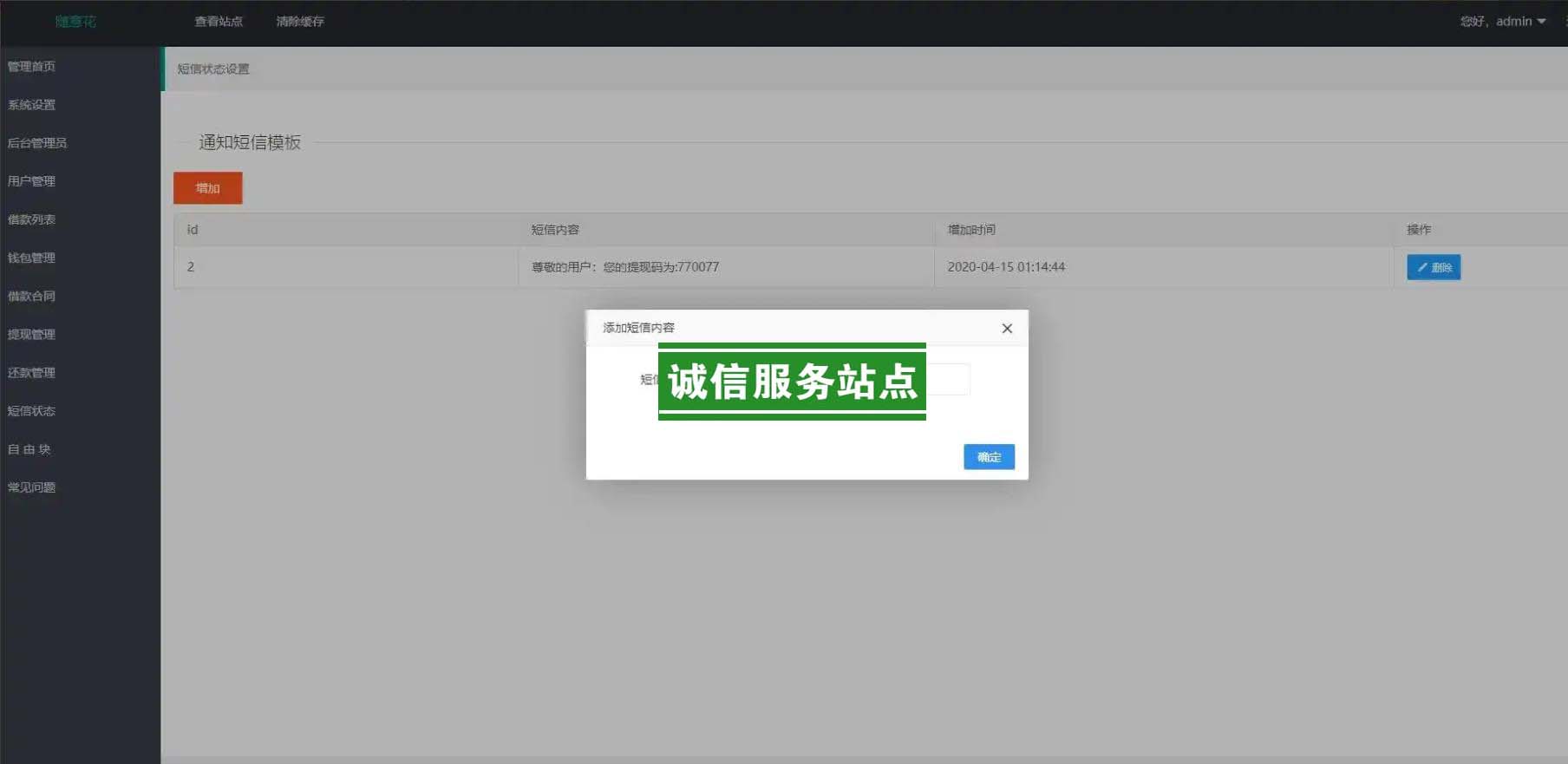Open 用户管理 in the sidebar
Image resolution: width=1568 pixels, height=764 pixels.
(x=32, y=181)
